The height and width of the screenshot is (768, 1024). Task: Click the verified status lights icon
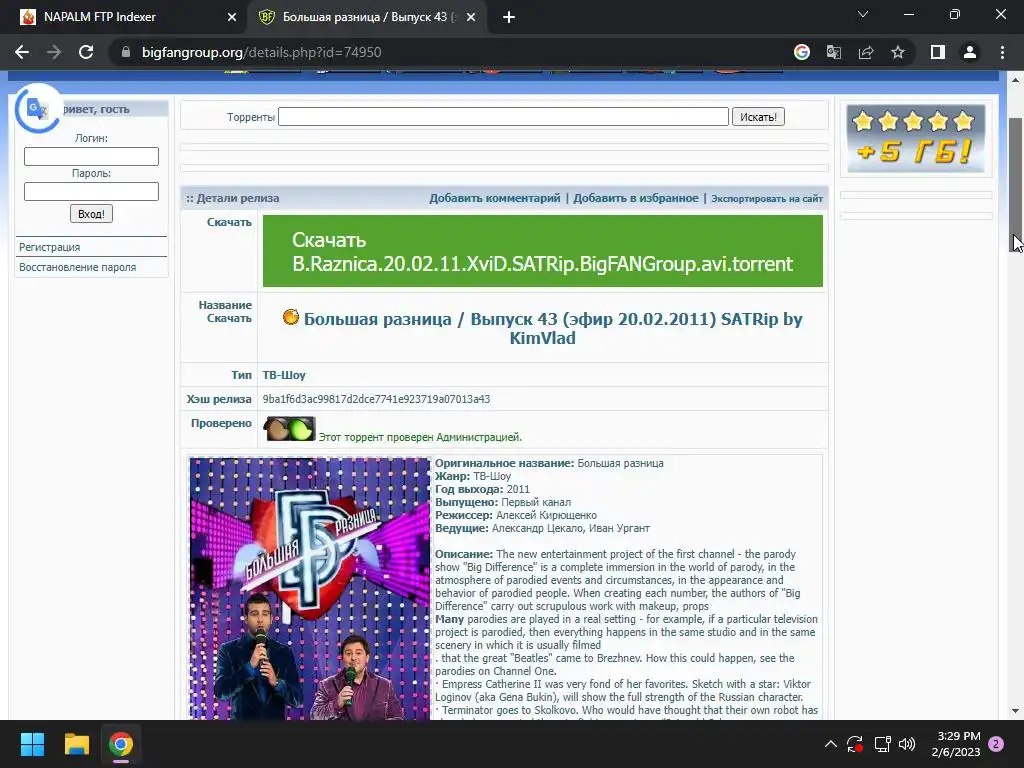289,429
